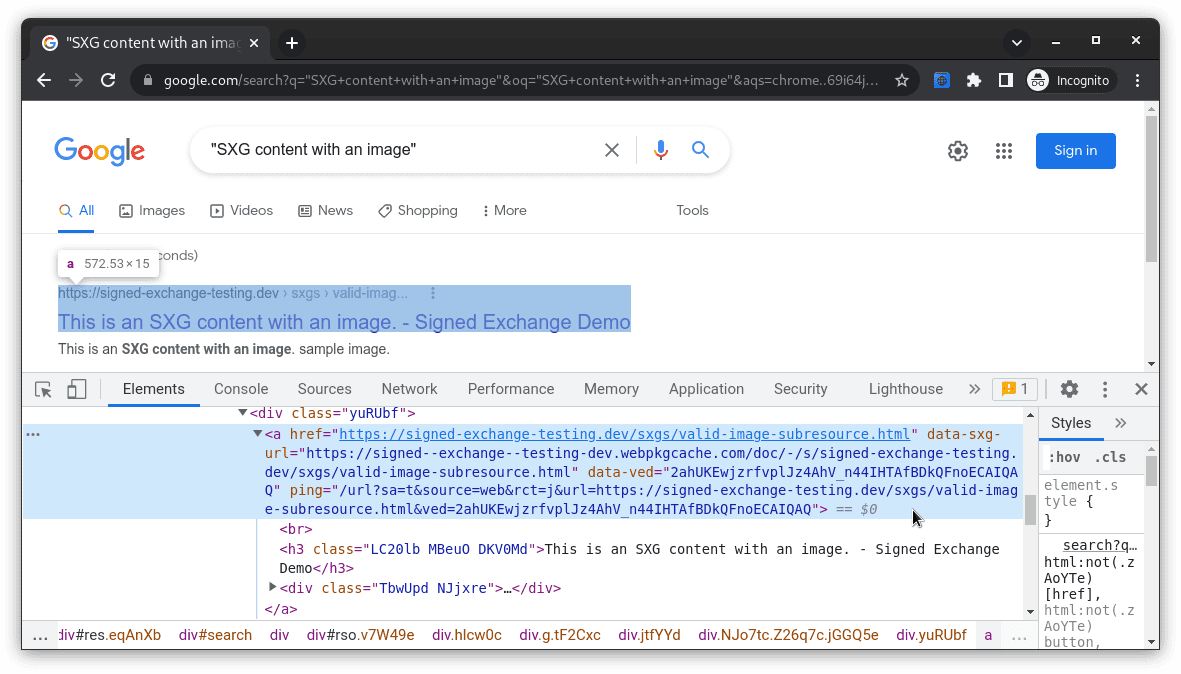This screenshot has height=674, width=1181.
Task: Click the Sign in button
Action: pyautogui.click(x=1075, y=150)
